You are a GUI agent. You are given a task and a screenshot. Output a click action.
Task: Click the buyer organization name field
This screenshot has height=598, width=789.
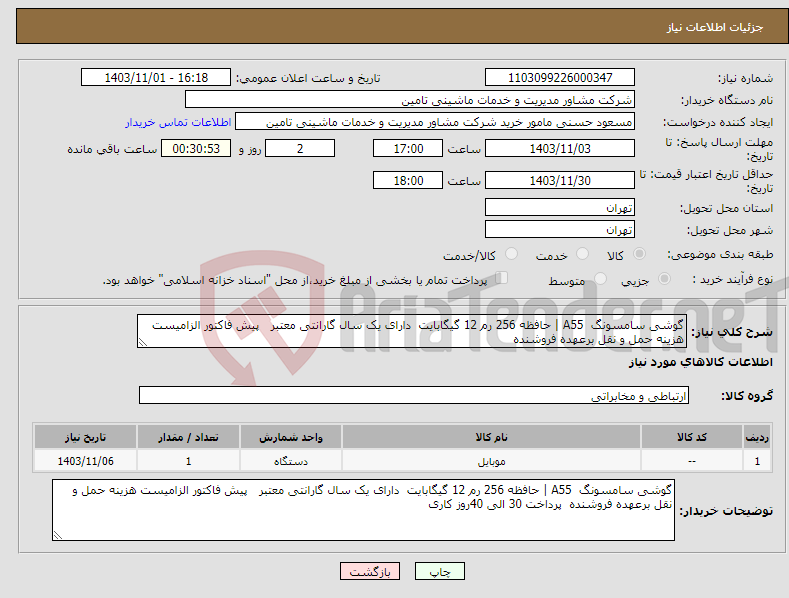[410, 100]
